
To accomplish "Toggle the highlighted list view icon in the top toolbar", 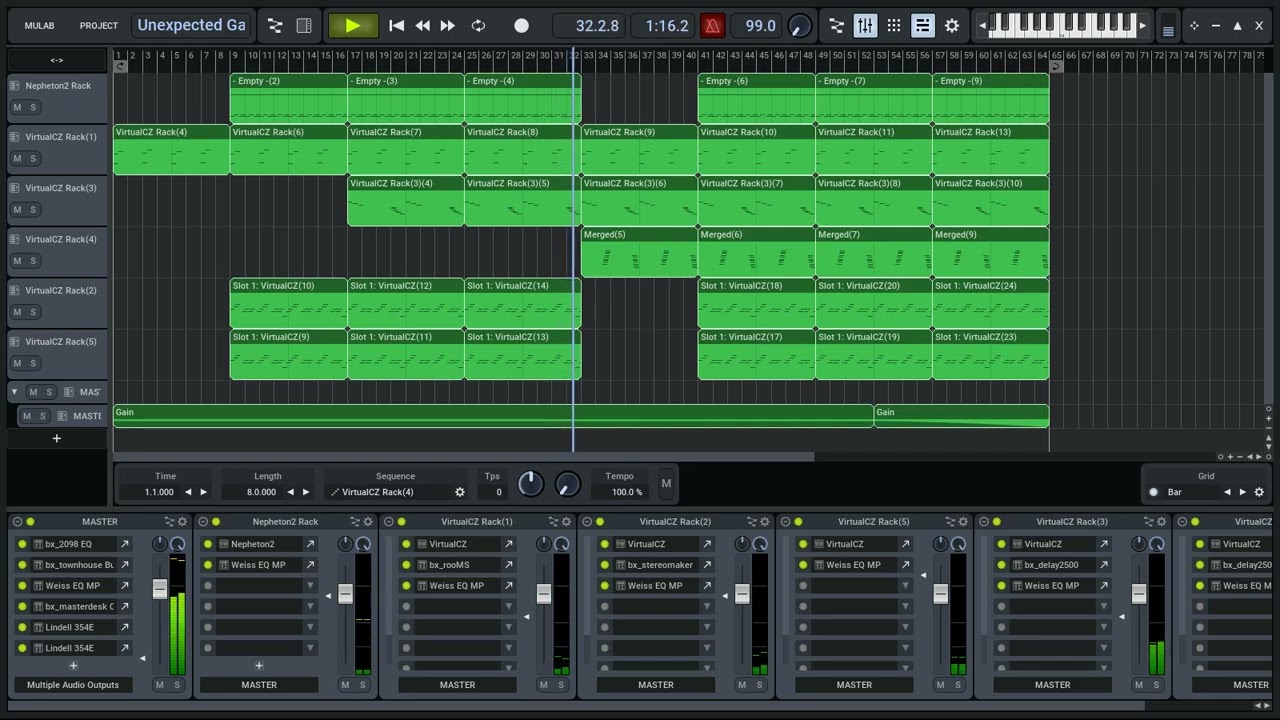I will click(923, 26).
